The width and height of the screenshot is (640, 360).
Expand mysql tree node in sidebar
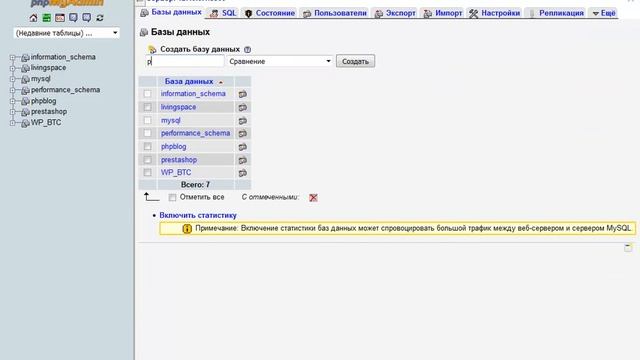12,79
